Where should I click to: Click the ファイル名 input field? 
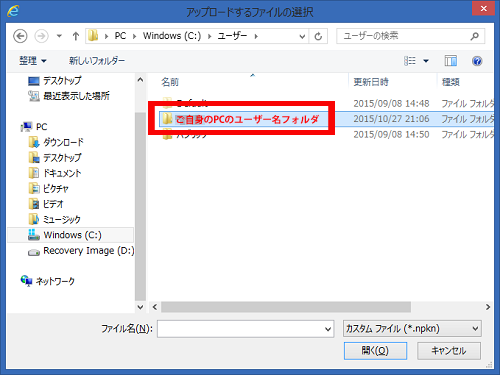[245, 329]
